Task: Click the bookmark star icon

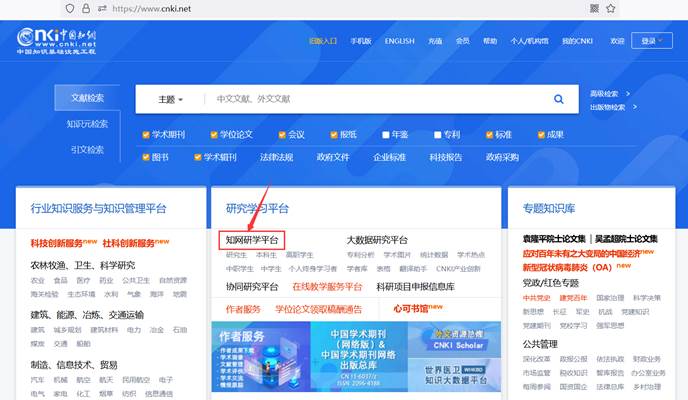Action: coord(611,8)
